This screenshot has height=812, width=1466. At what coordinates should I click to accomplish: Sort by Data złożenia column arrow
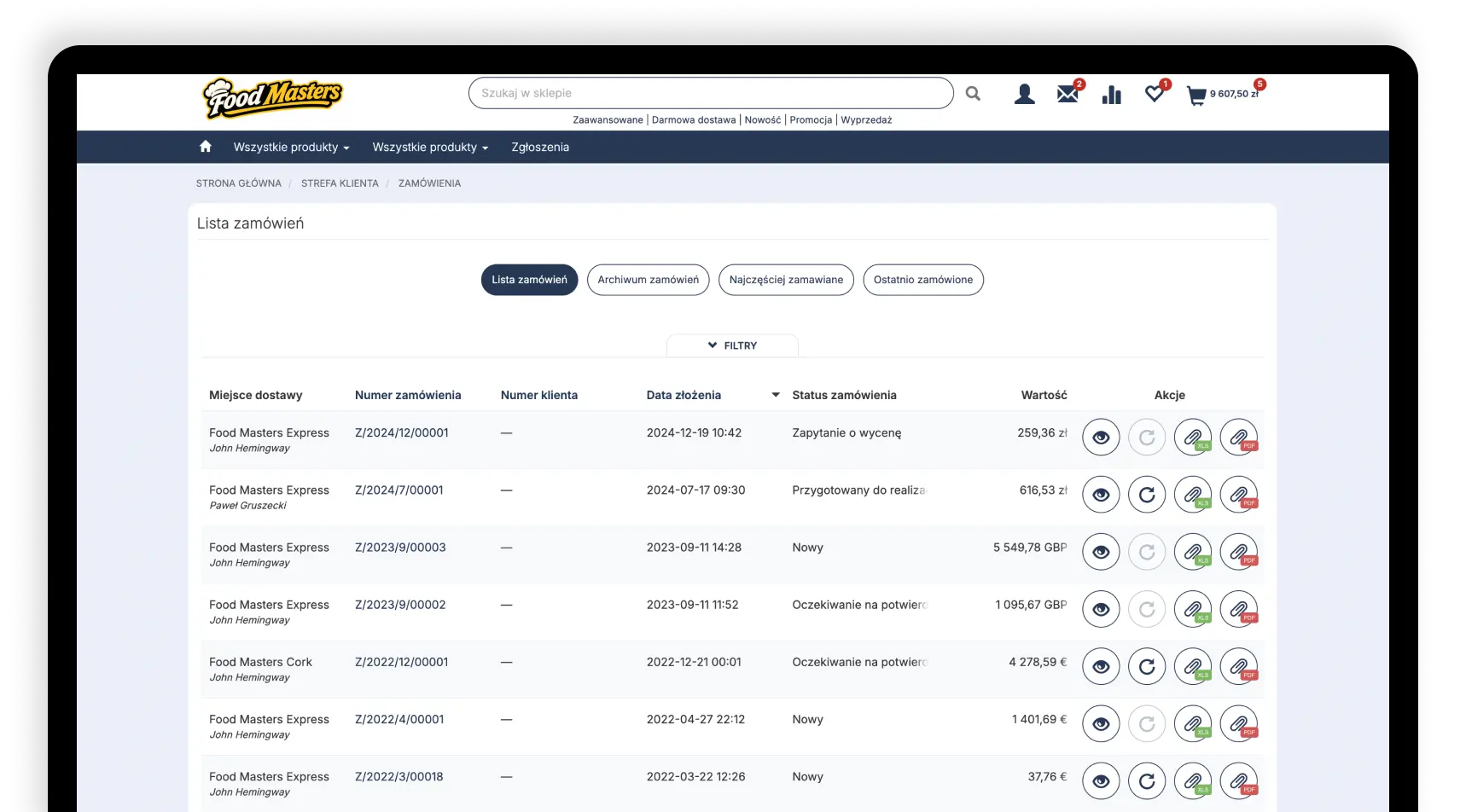point(775,395)
